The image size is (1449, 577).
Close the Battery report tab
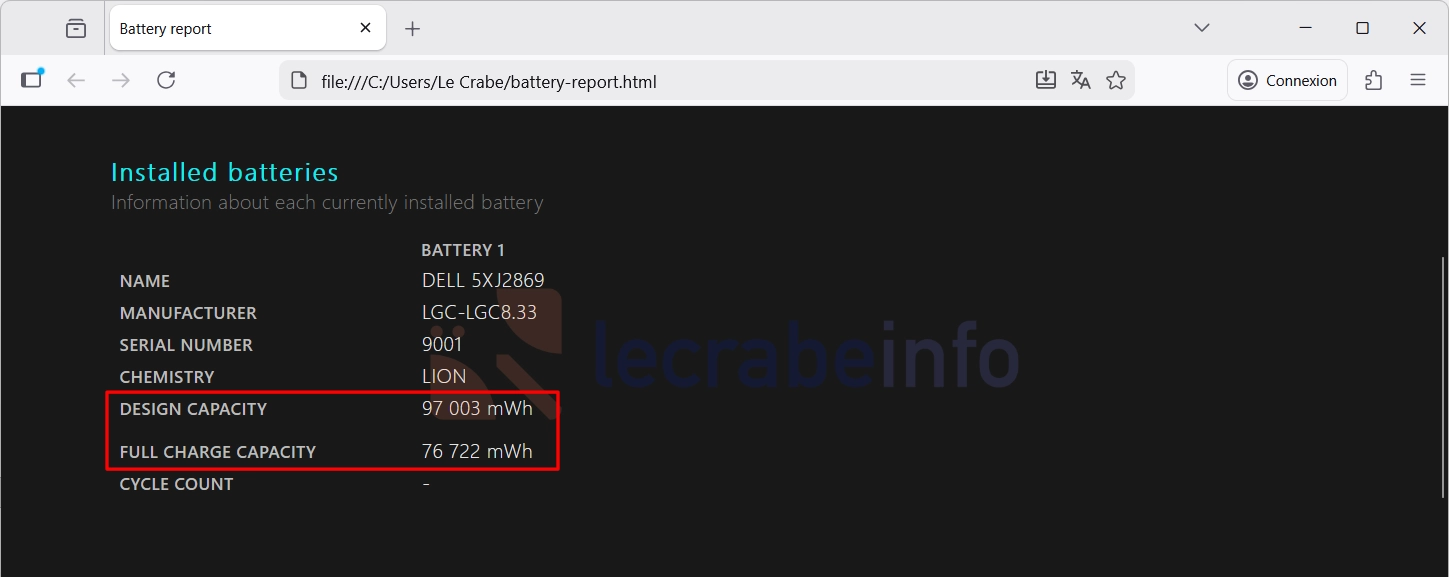(366, 29)
